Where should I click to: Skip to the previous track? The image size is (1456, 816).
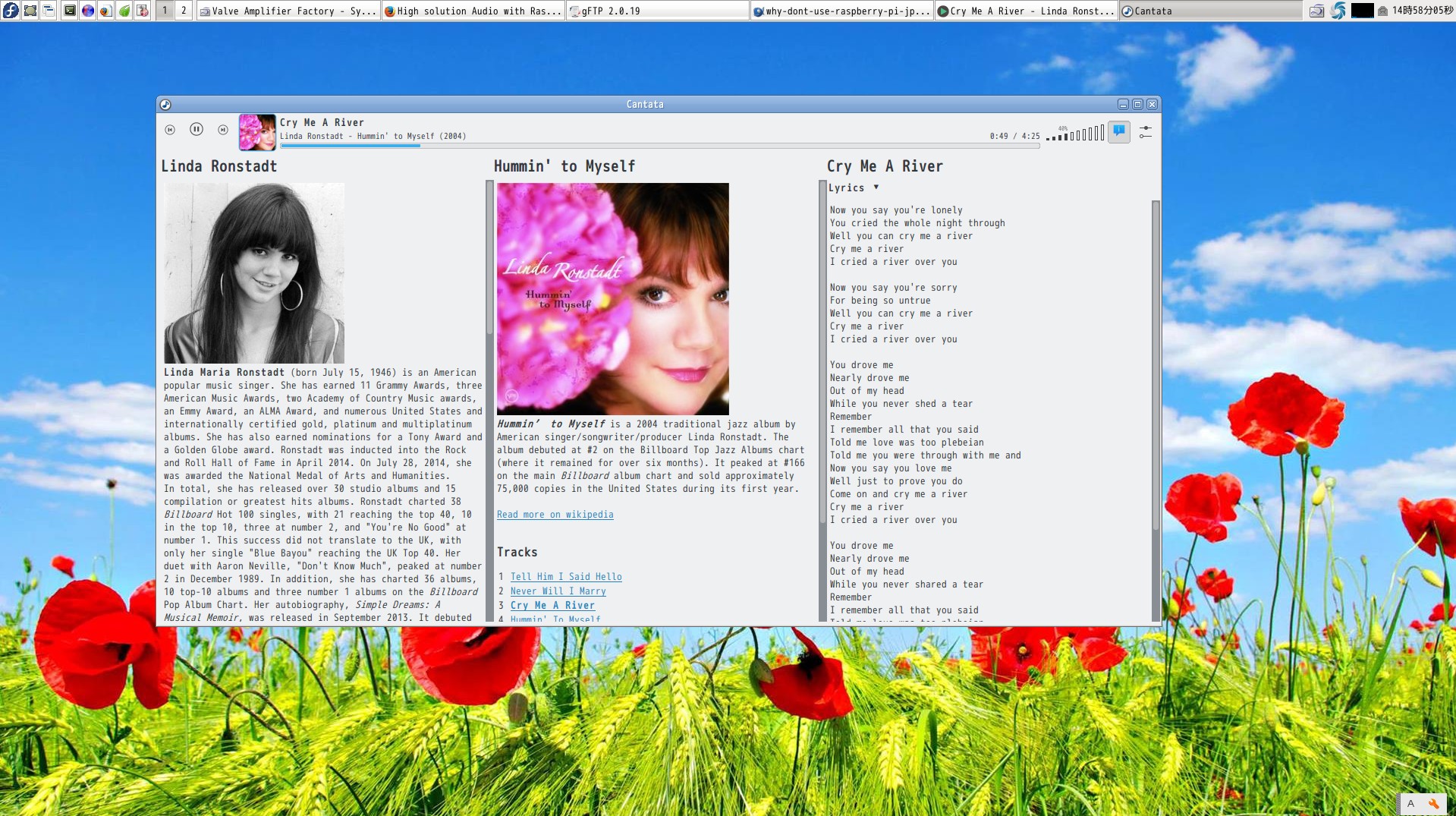click(170, 130)
